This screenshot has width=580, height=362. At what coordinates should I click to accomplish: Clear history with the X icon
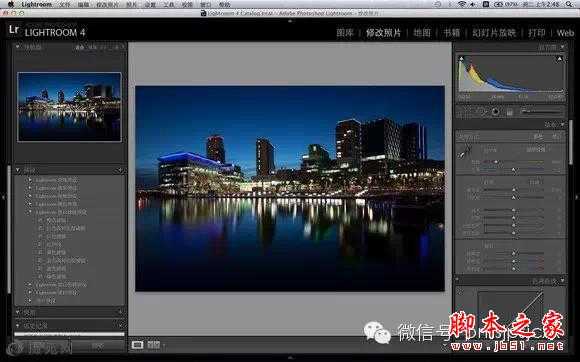[119, 325]
